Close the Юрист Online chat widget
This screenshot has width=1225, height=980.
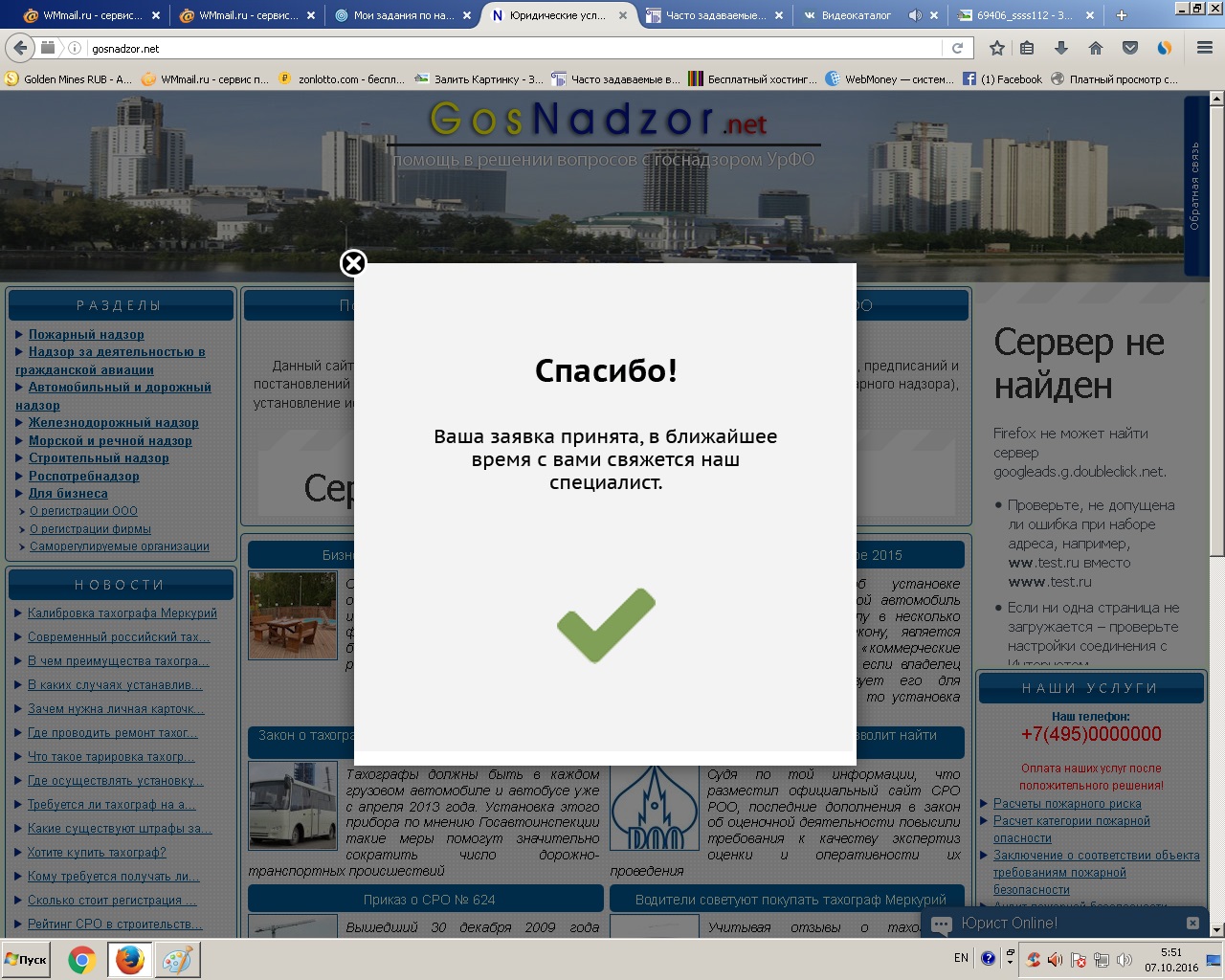1192,923
